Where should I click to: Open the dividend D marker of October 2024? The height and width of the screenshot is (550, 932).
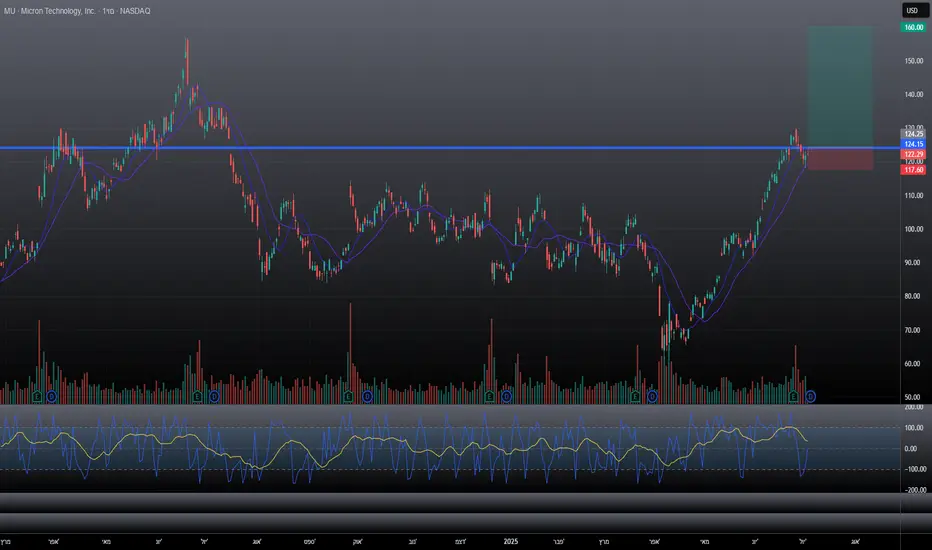coord(367,396)
